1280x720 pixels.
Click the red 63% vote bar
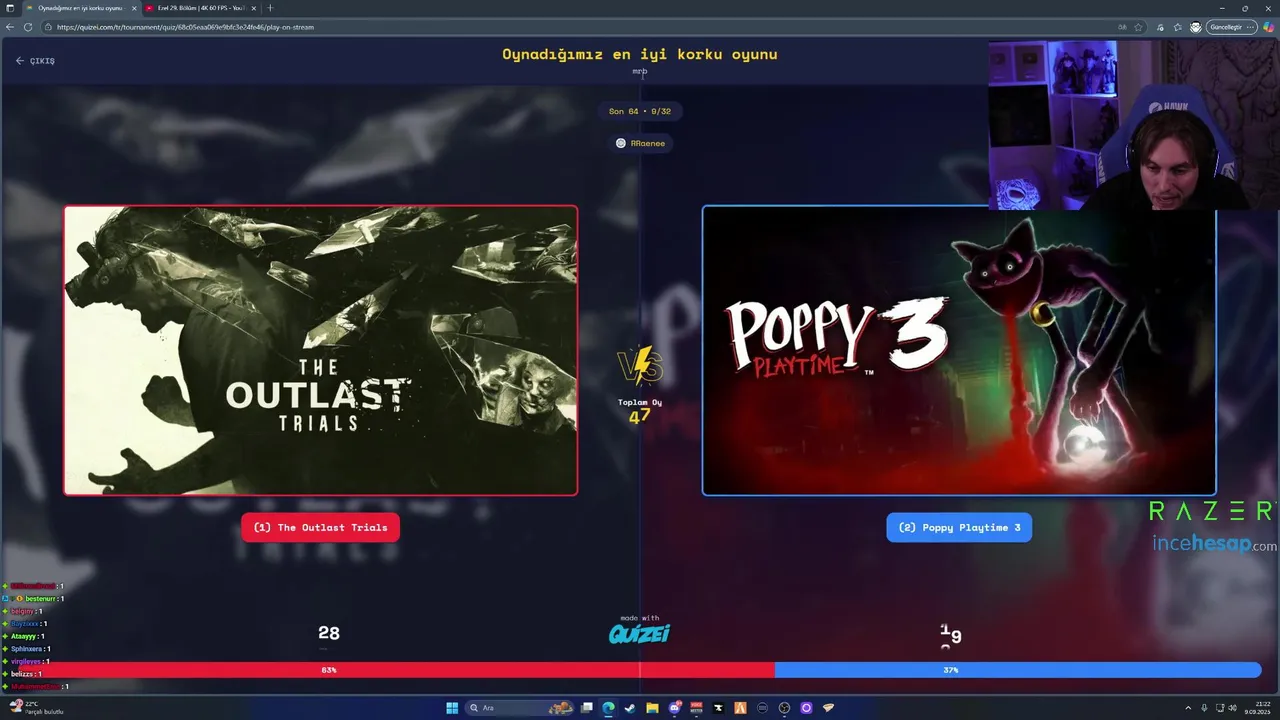[x=396, y=670]
